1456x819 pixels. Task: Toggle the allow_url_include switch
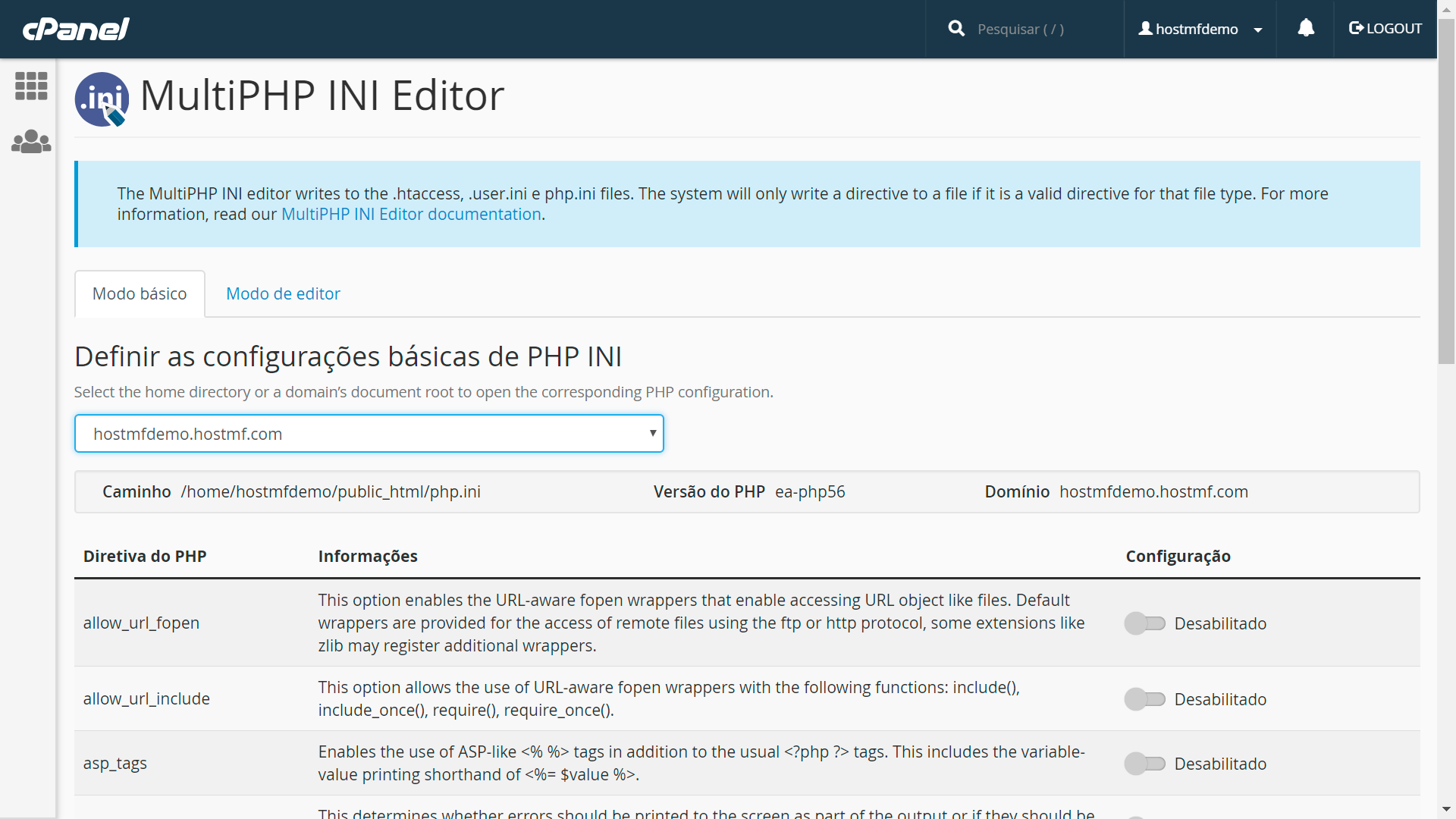pos(1144,699)
